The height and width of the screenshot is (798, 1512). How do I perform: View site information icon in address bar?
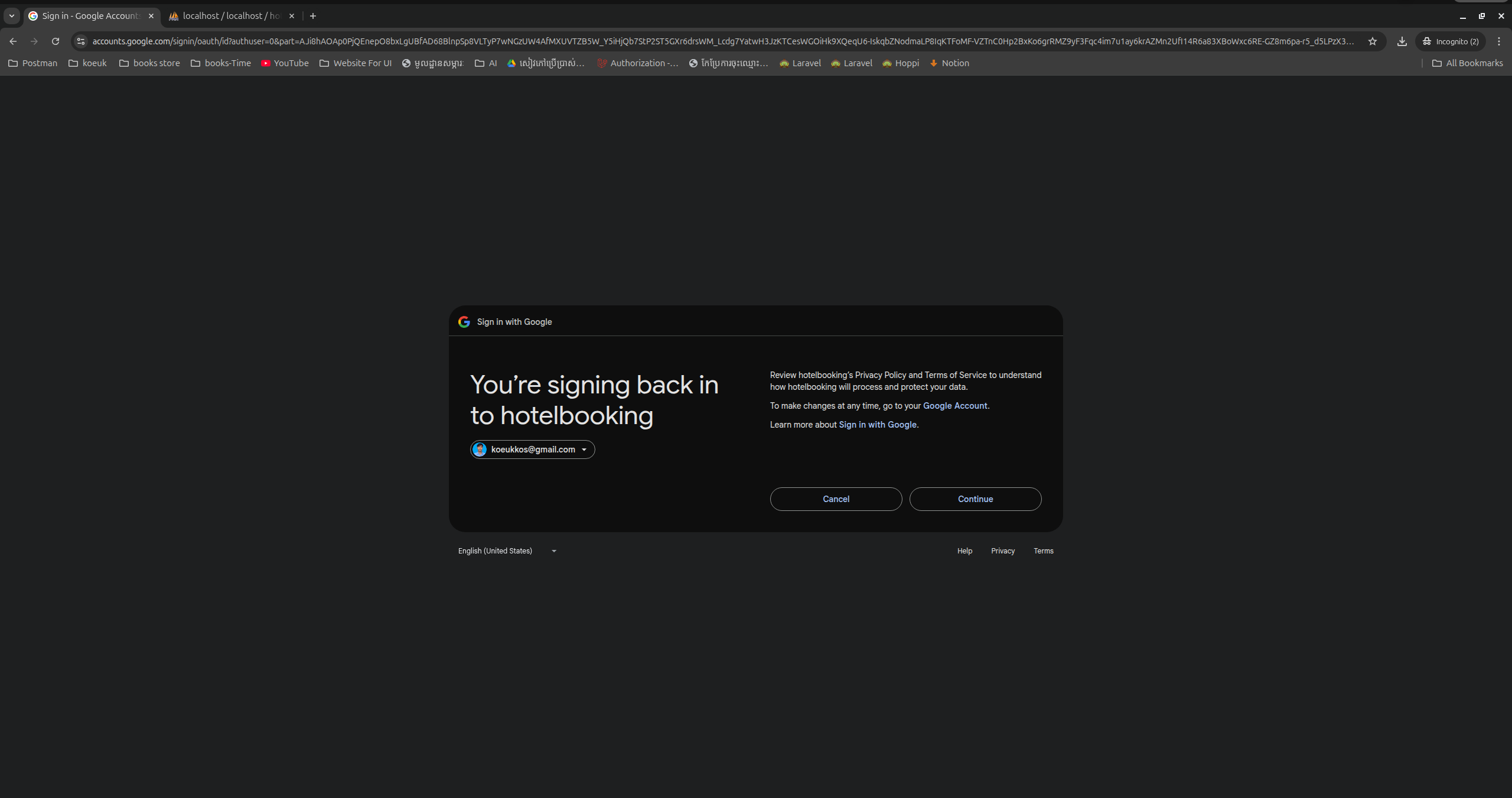(81, 41)
